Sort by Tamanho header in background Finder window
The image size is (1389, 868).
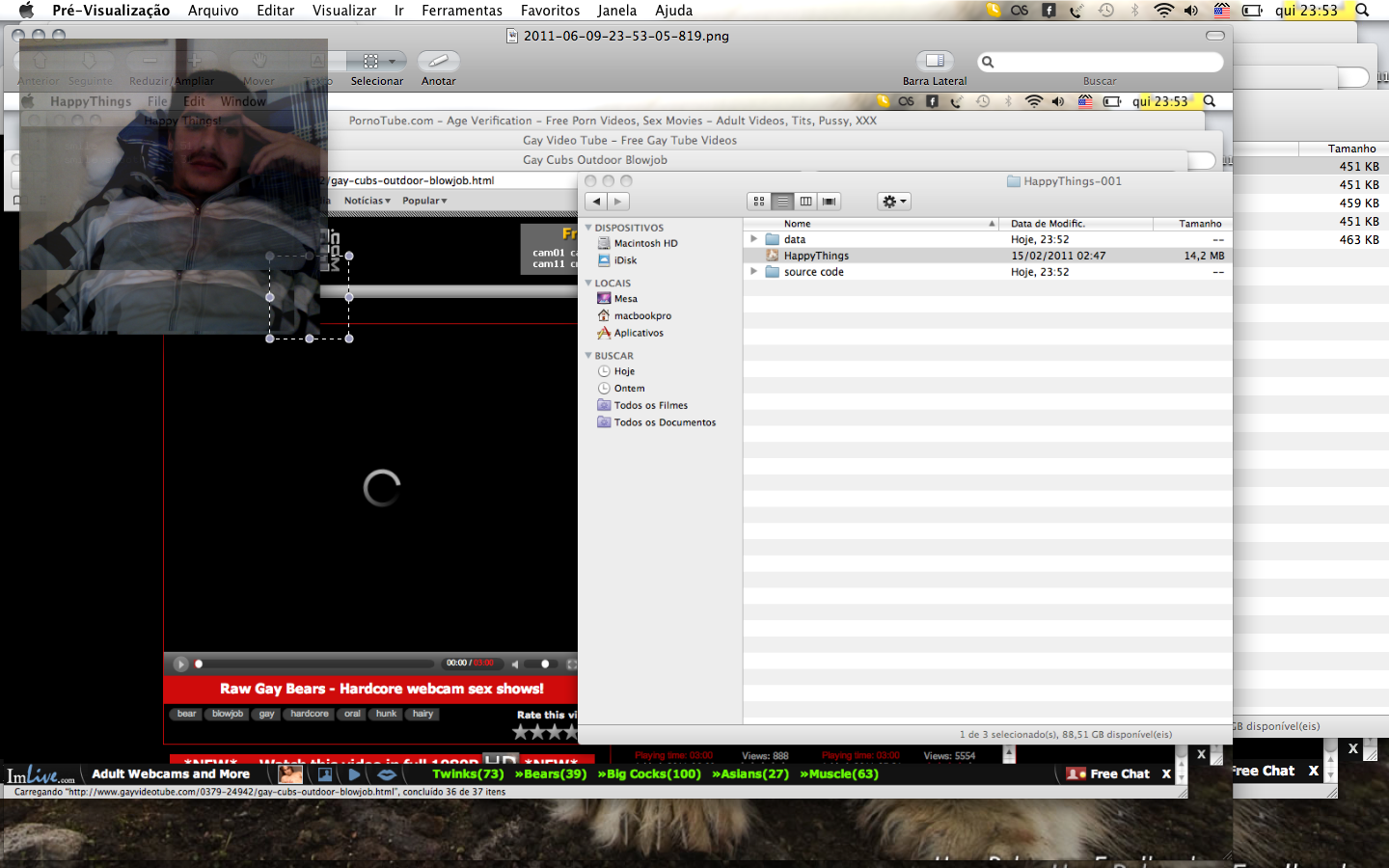click(1345, 149)
